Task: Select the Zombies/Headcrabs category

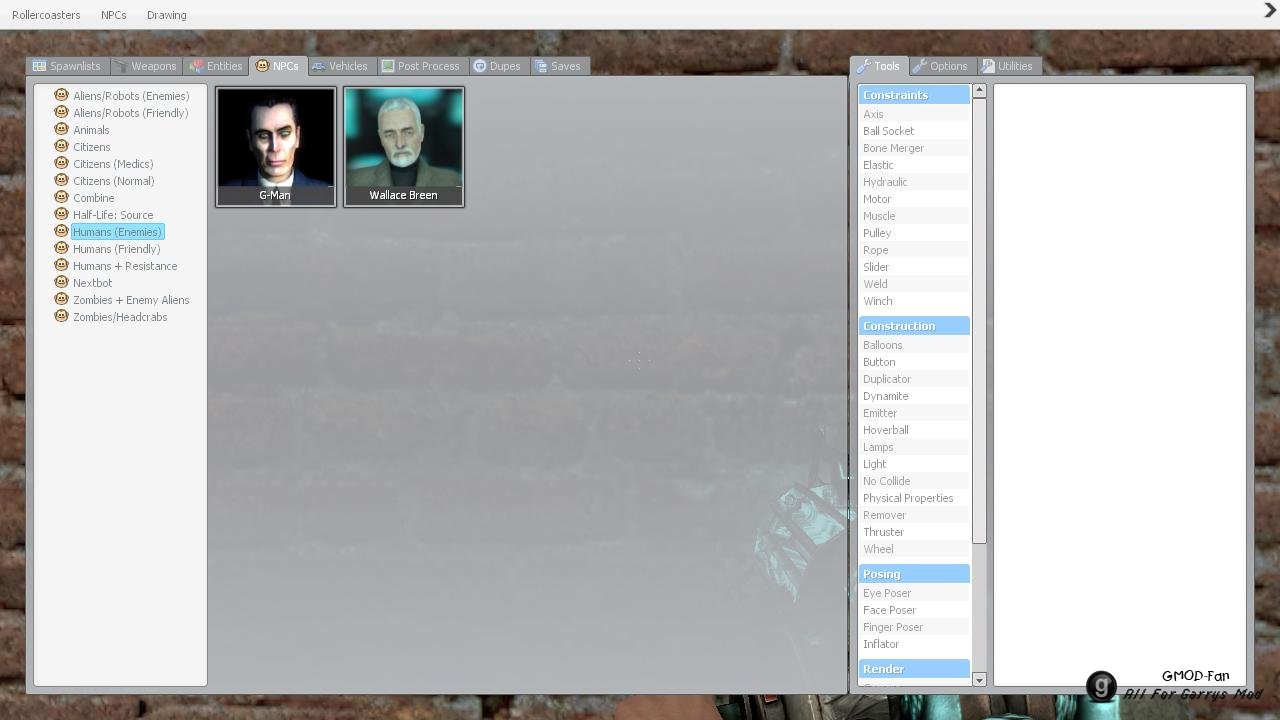Action: 120,317
